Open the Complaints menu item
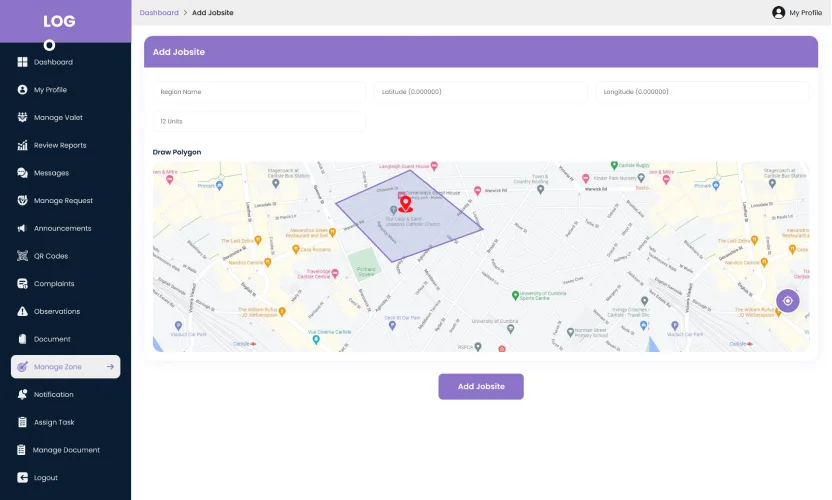The image size is (832, 500). (54, 284)
